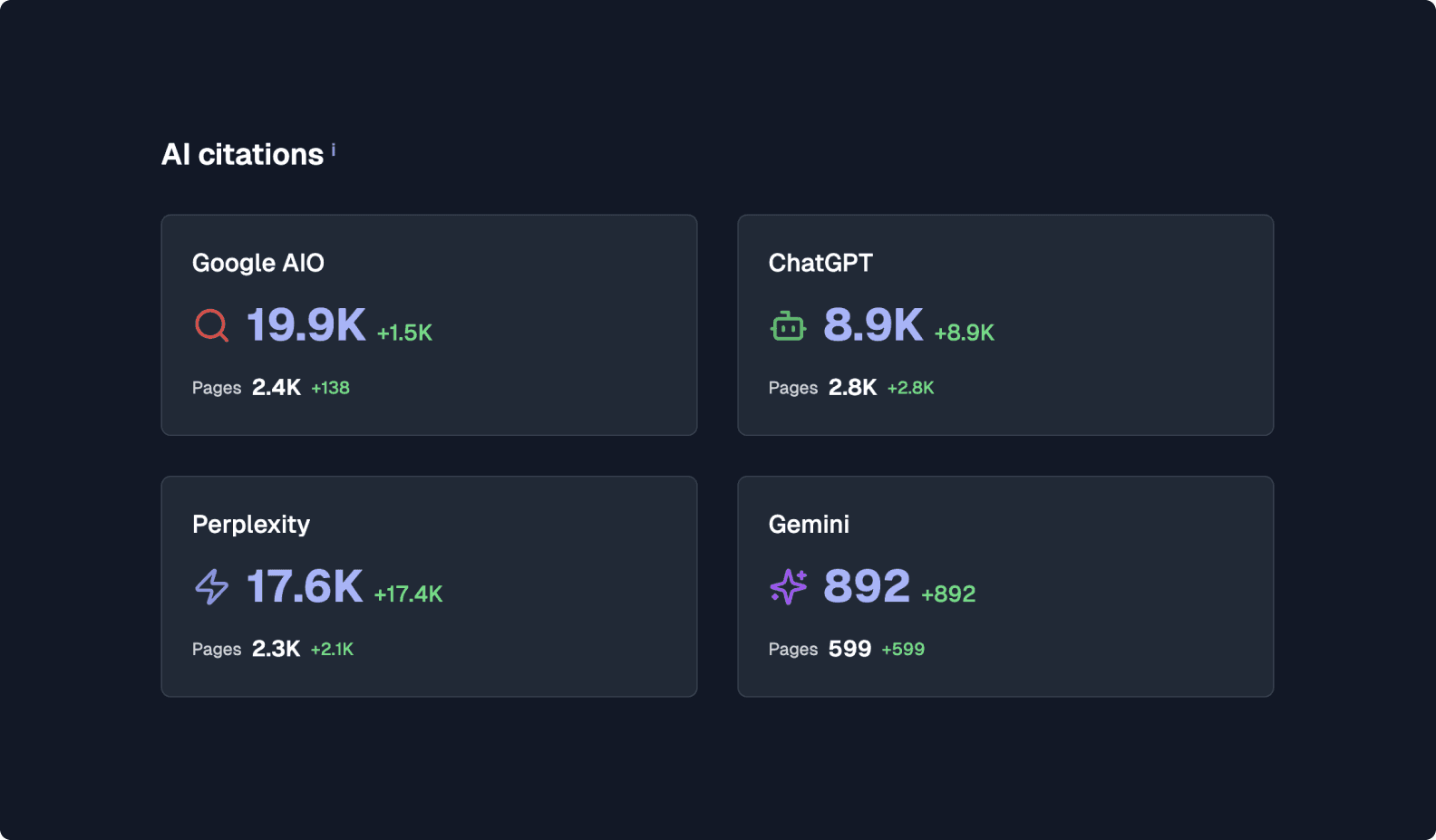Click the AI citations section heading
Viewport: 1436px width, 840px height.
tap(241, 153)
